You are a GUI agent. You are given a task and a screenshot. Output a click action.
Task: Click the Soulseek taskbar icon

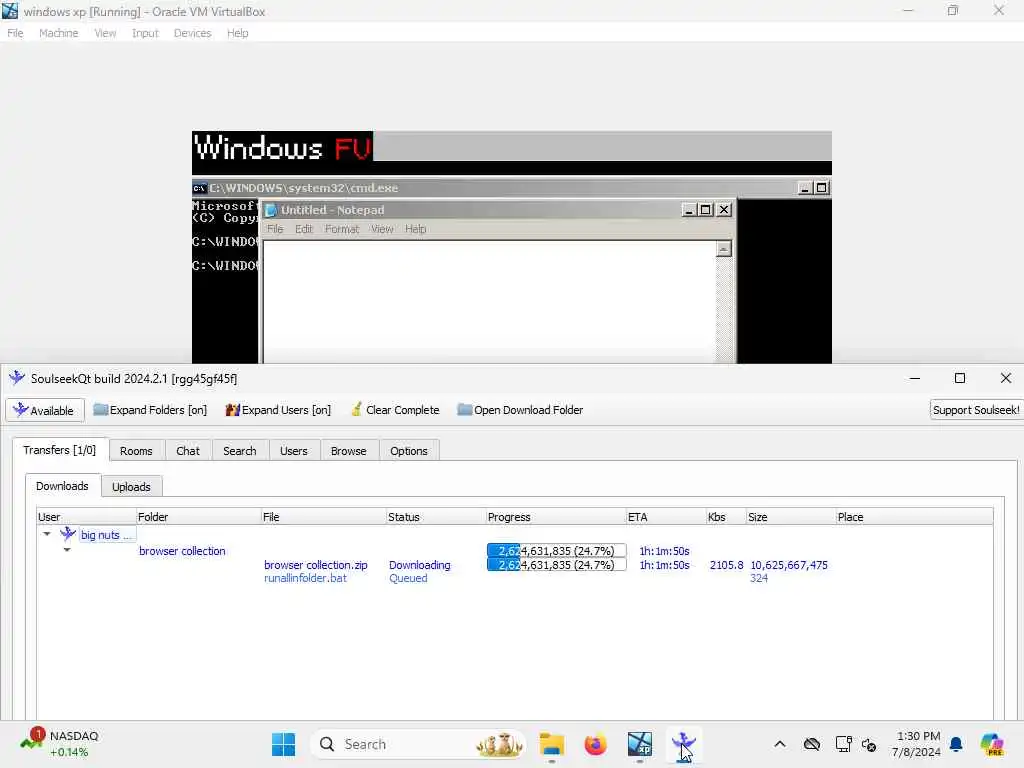pyautogui.click(x=683, y=744)
